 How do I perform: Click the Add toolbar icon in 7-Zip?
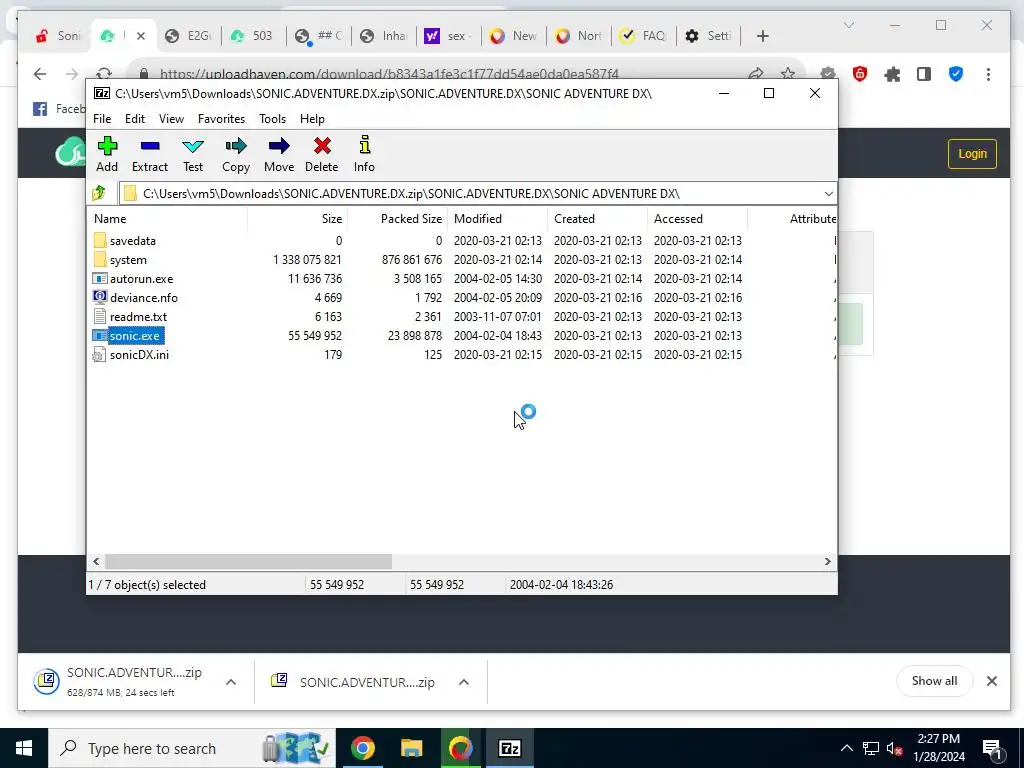click(107, 154)
